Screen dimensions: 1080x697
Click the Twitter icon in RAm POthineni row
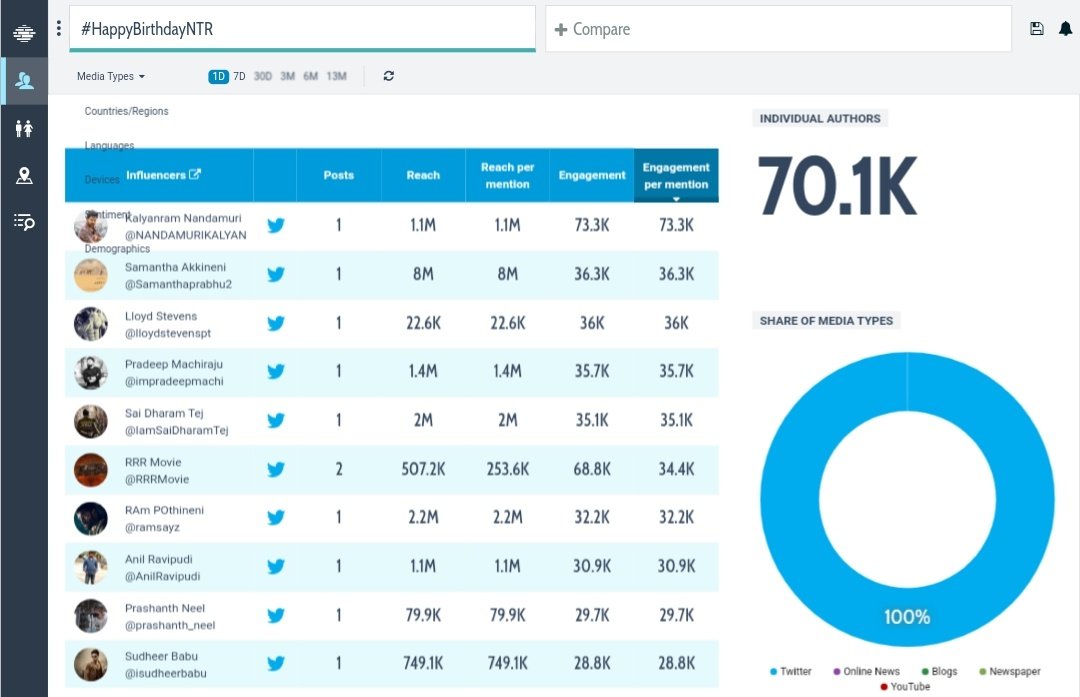point(276,517)
